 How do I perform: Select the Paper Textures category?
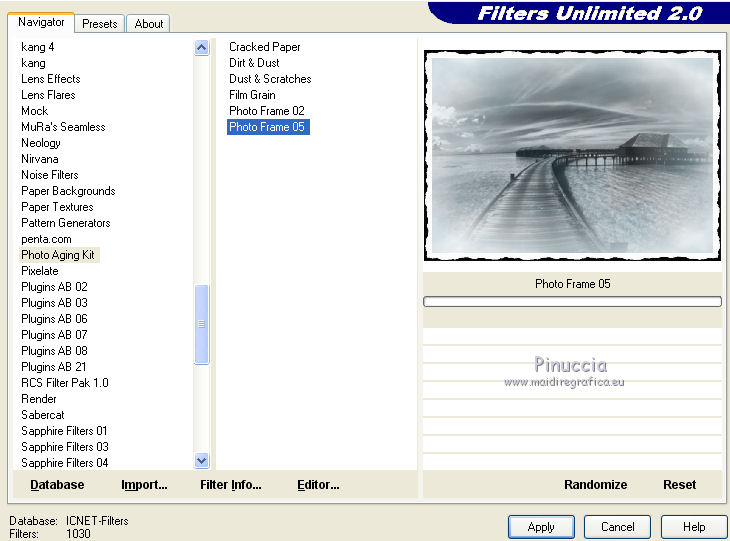coord(57,207)
